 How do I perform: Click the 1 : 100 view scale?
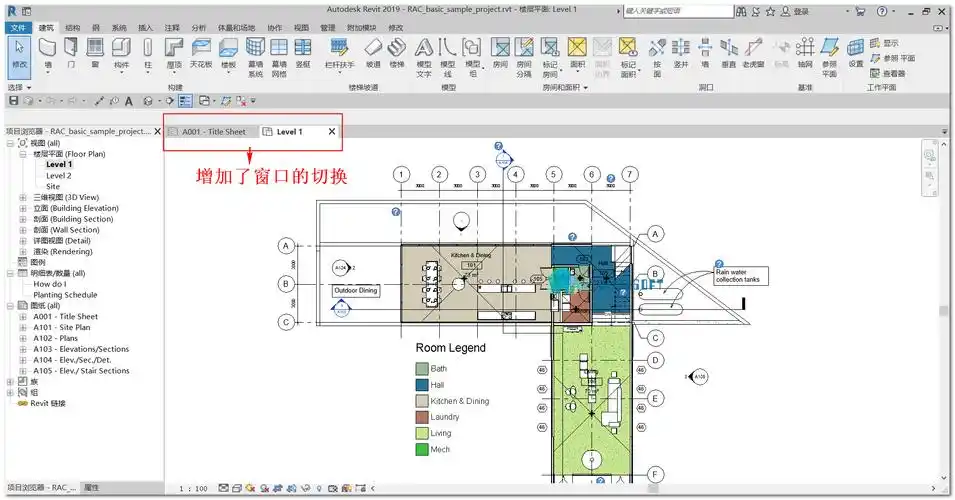(x=193, y=489)
